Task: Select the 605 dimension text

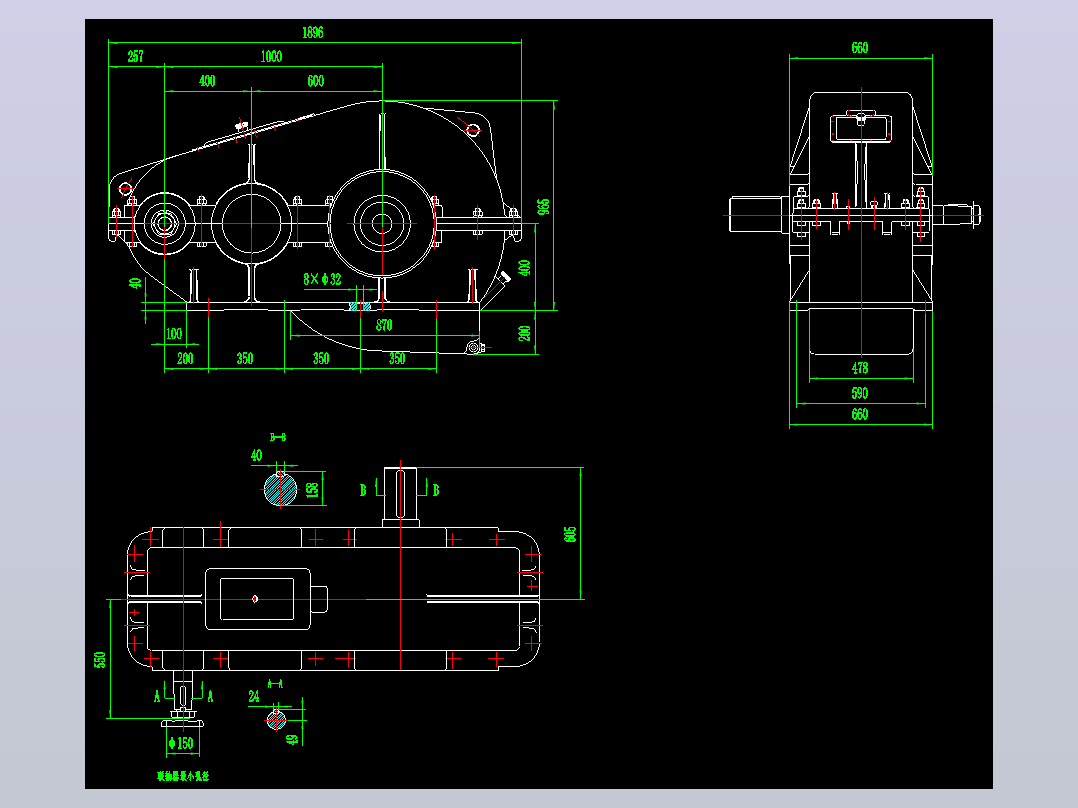Action: pyautogui.click(x=570, y=534)
